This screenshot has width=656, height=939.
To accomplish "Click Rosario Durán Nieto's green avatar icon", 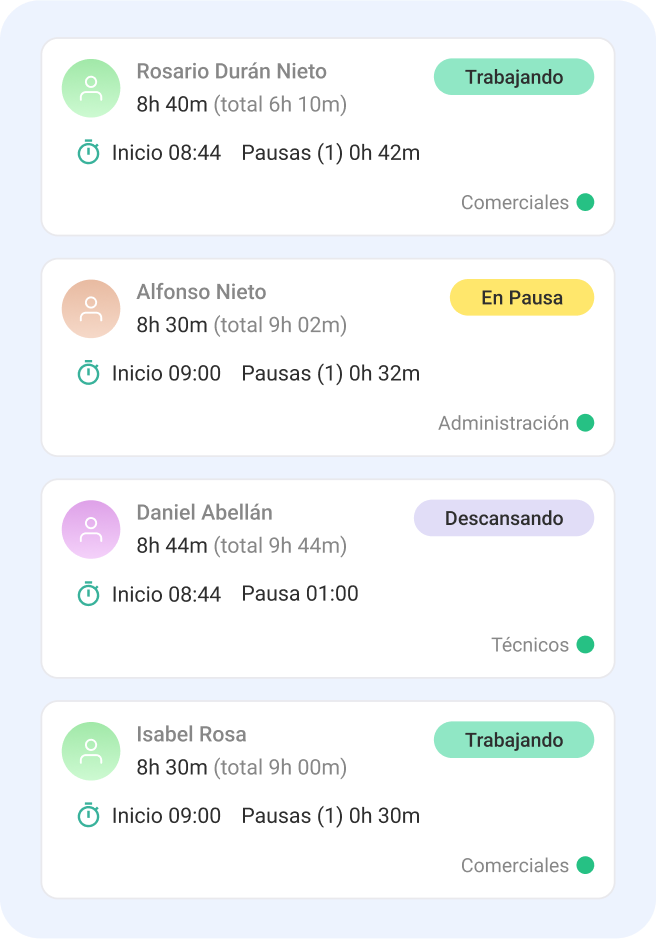I will (91, 88).
